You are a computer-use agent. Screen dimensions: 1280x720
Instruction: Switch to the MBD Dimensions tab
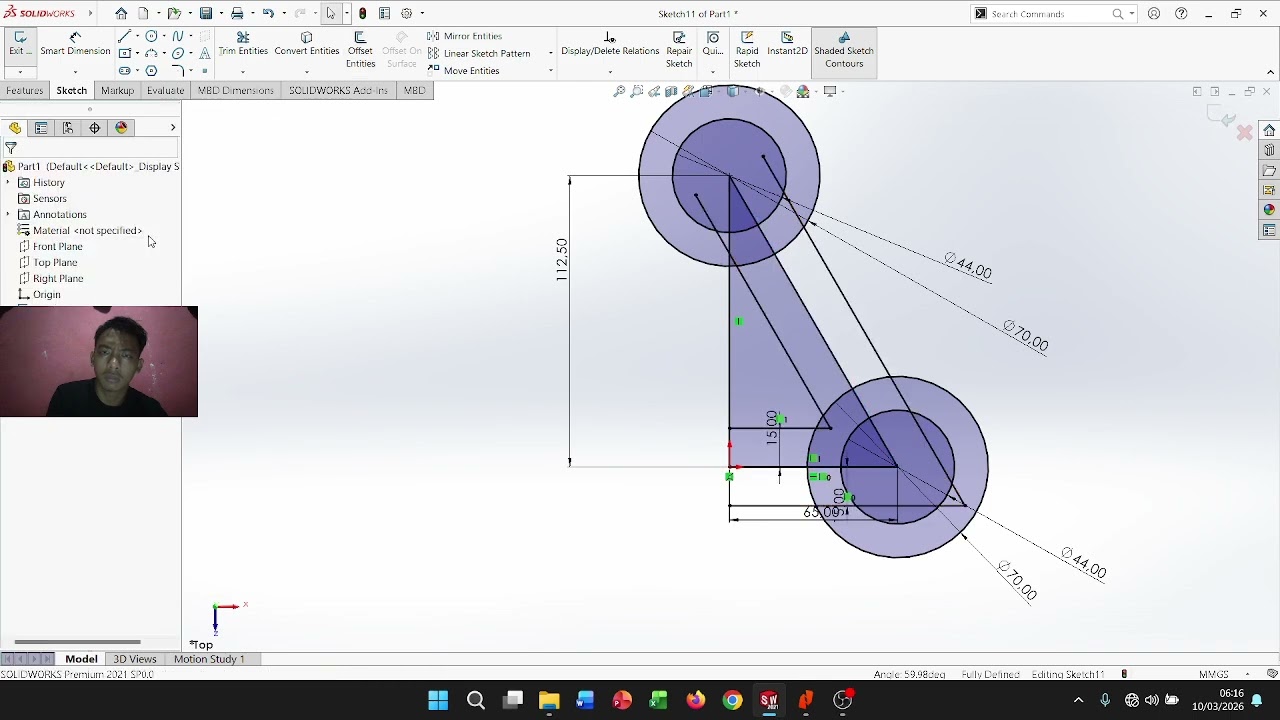tap(235, 90)
